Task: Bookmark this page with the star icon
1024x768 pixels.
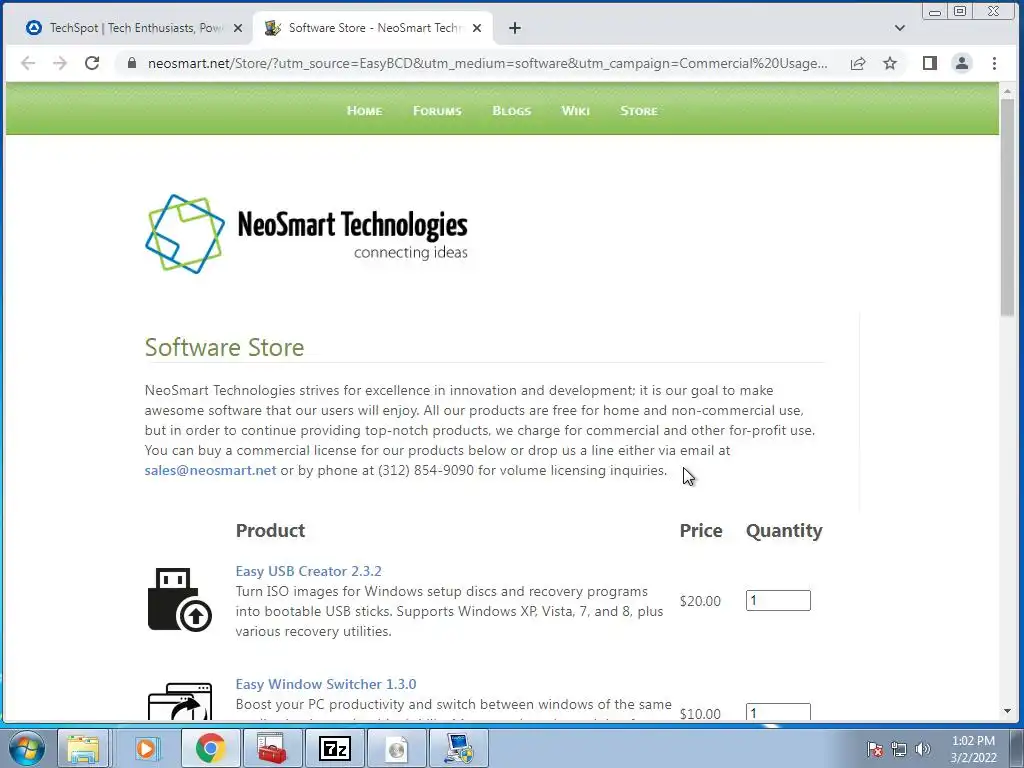Action: 889,63
